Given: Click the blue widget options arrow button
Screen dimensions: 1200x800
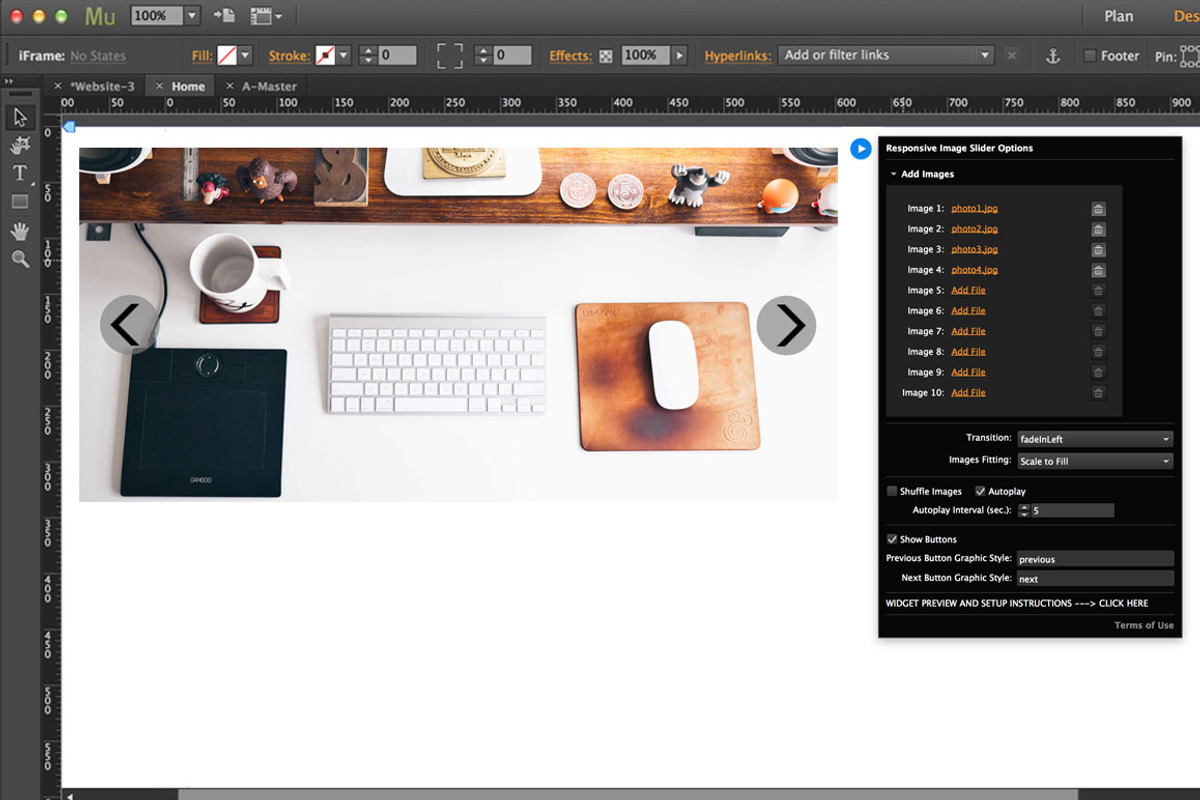Looking at the screenshot, I should pyautogui.click(x=861, y=149).
